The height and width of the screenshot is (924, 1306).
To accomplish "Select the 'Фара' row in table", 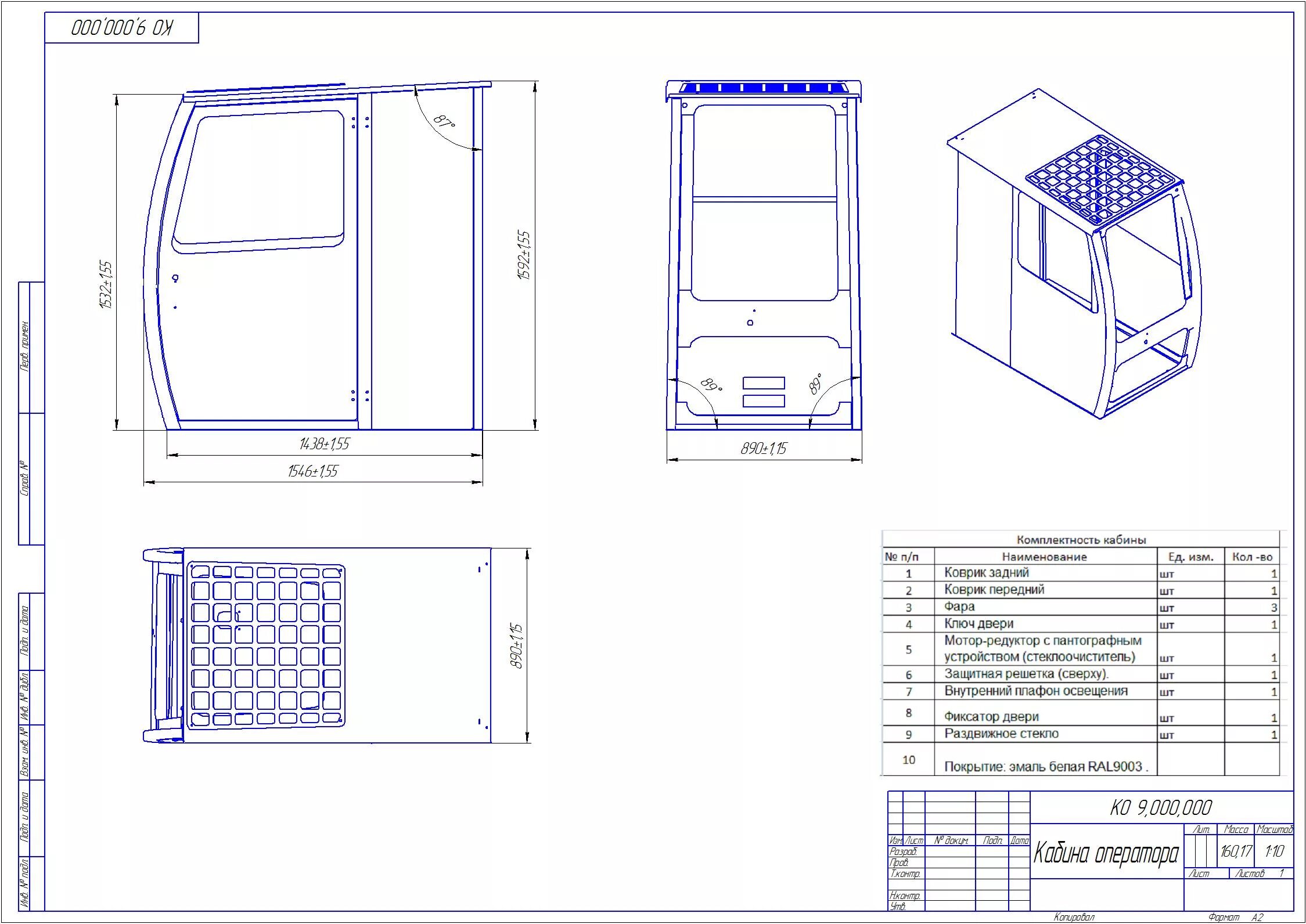I will (x=959, y=607).
